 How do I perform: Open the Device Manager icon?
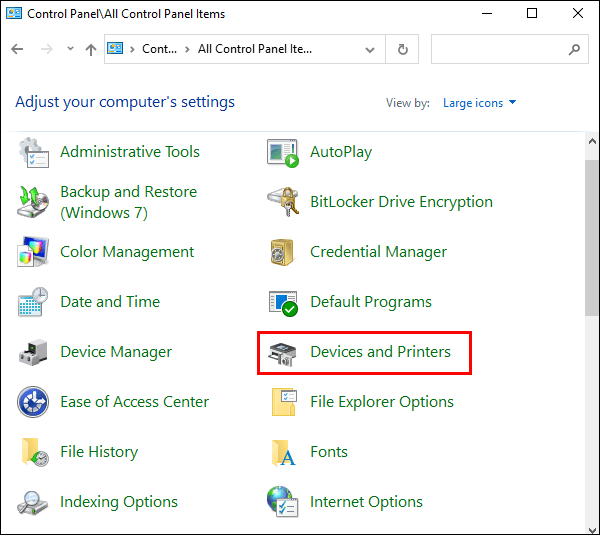pyautogui.click(x=33, y=352)
